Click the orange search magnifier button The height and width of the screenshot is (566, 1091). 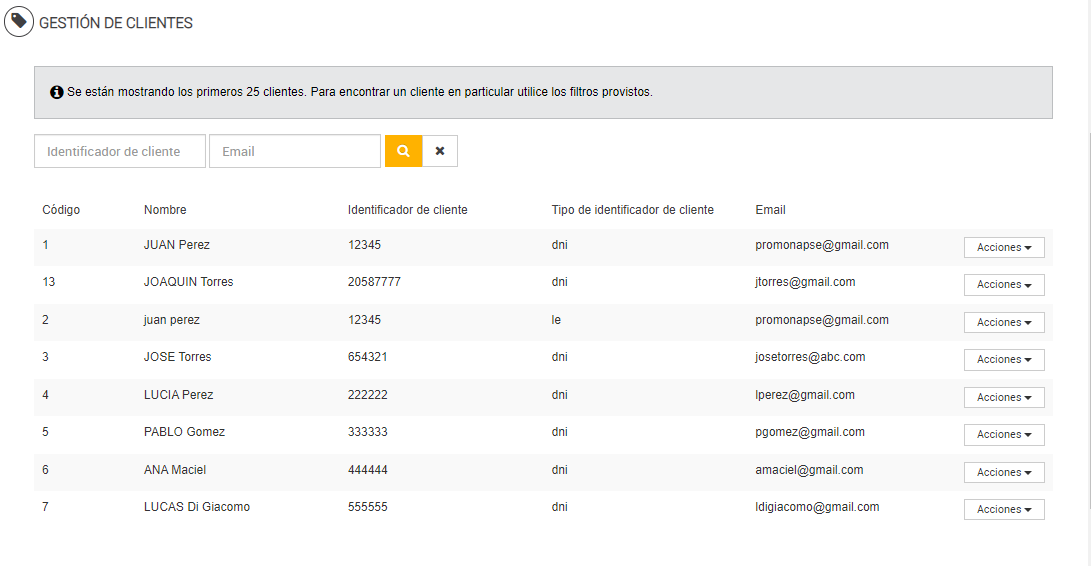(x=403, y=151)
